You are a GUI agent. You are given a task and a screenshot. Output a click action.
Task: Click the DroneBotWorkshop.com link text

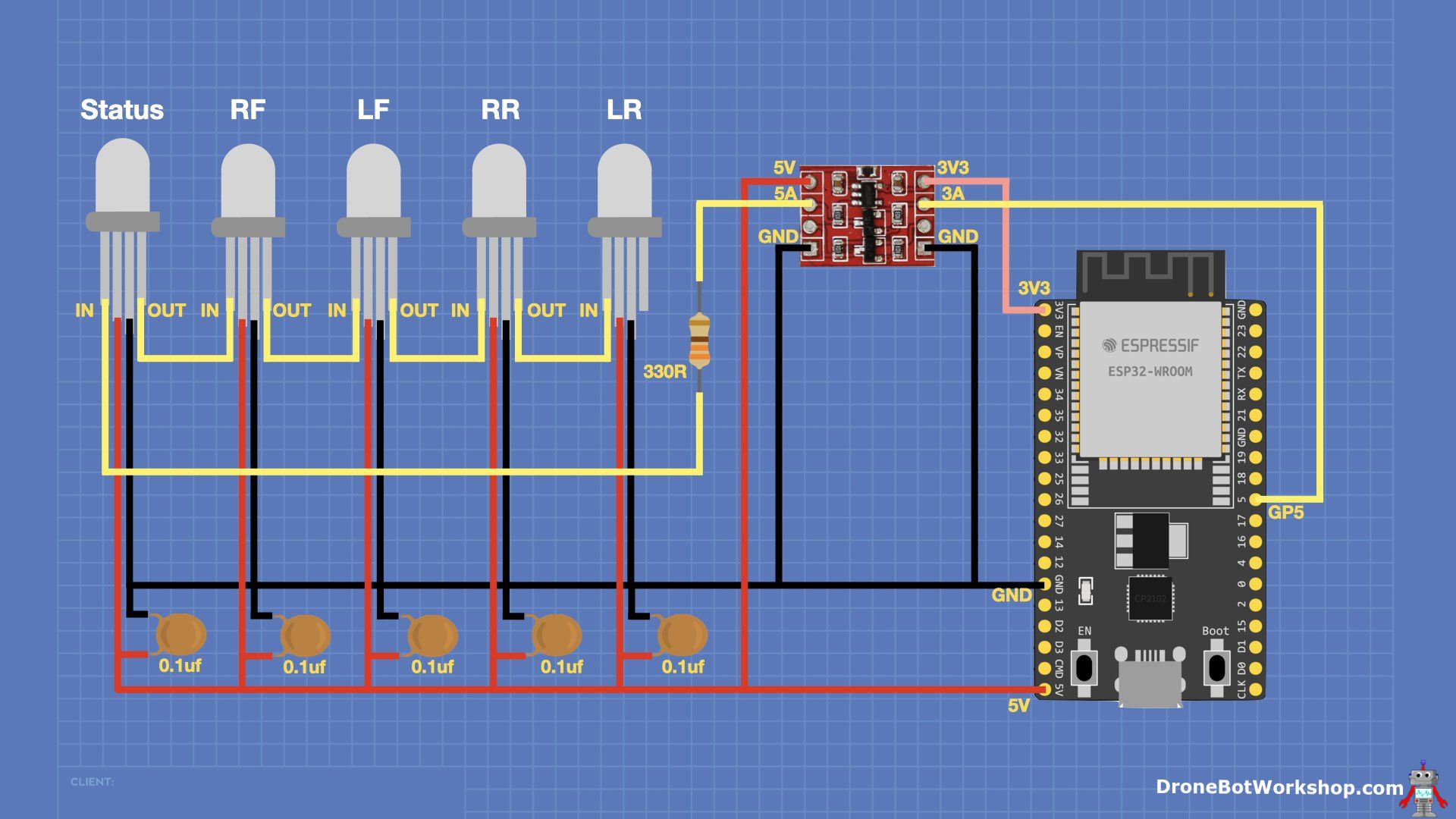(x=1279, y=787)
